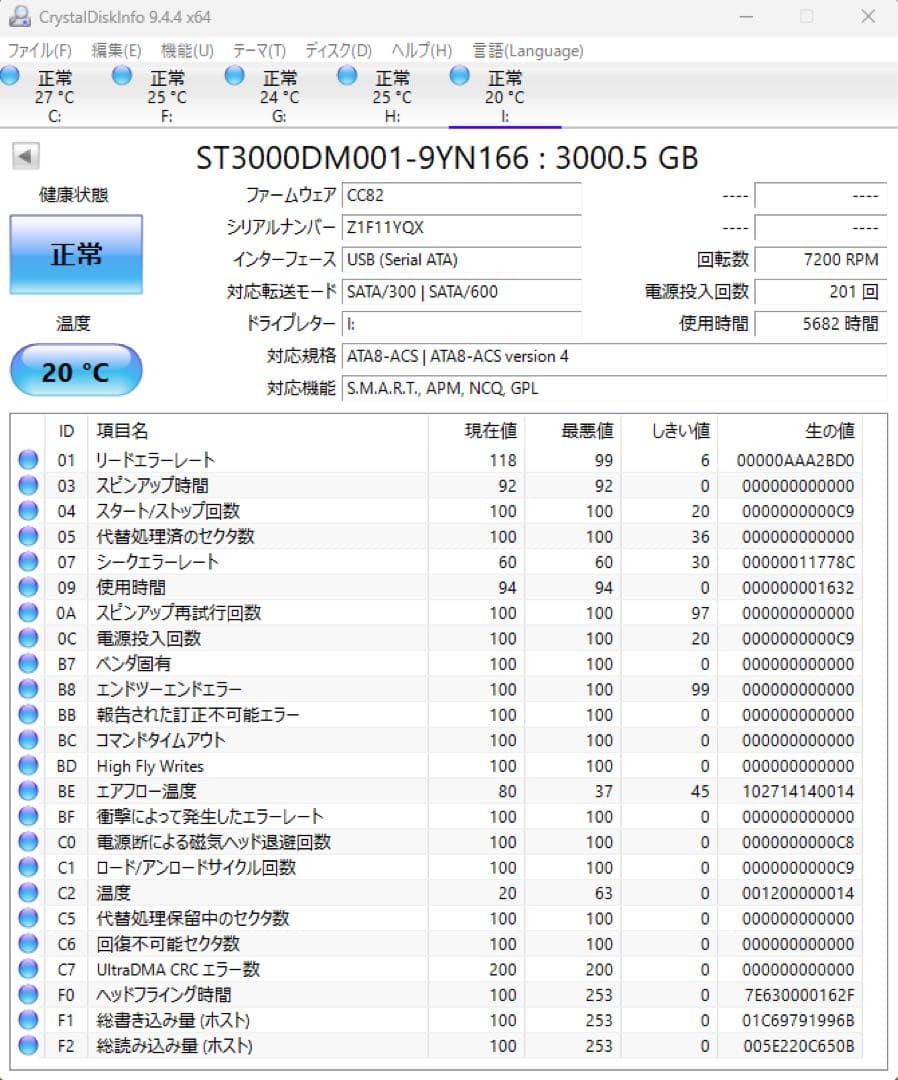Image resolution: width=898 pixels, height=1080 pixels.
Task: Click the firmware field showing CC82
Action: 461,195
